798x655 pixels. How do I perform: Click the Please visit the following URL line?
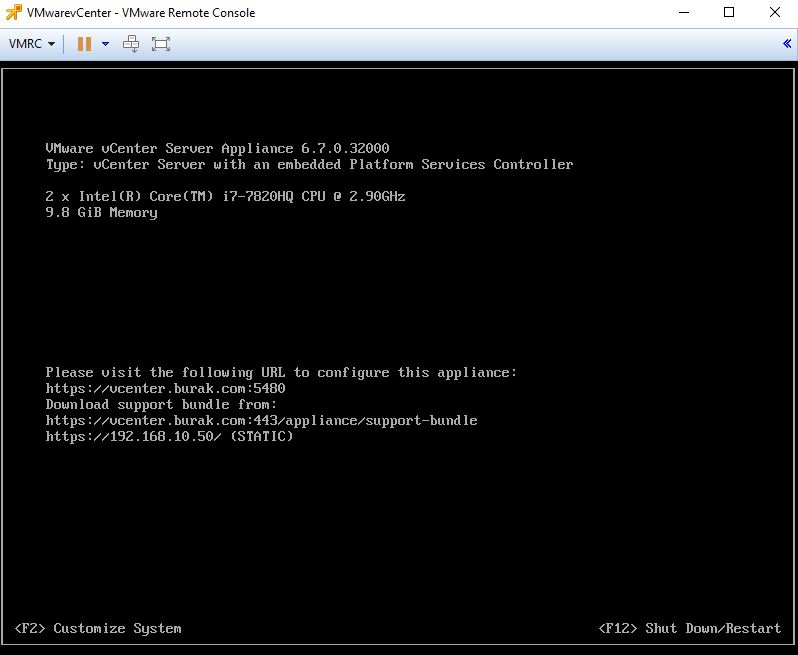pos(281,373)
